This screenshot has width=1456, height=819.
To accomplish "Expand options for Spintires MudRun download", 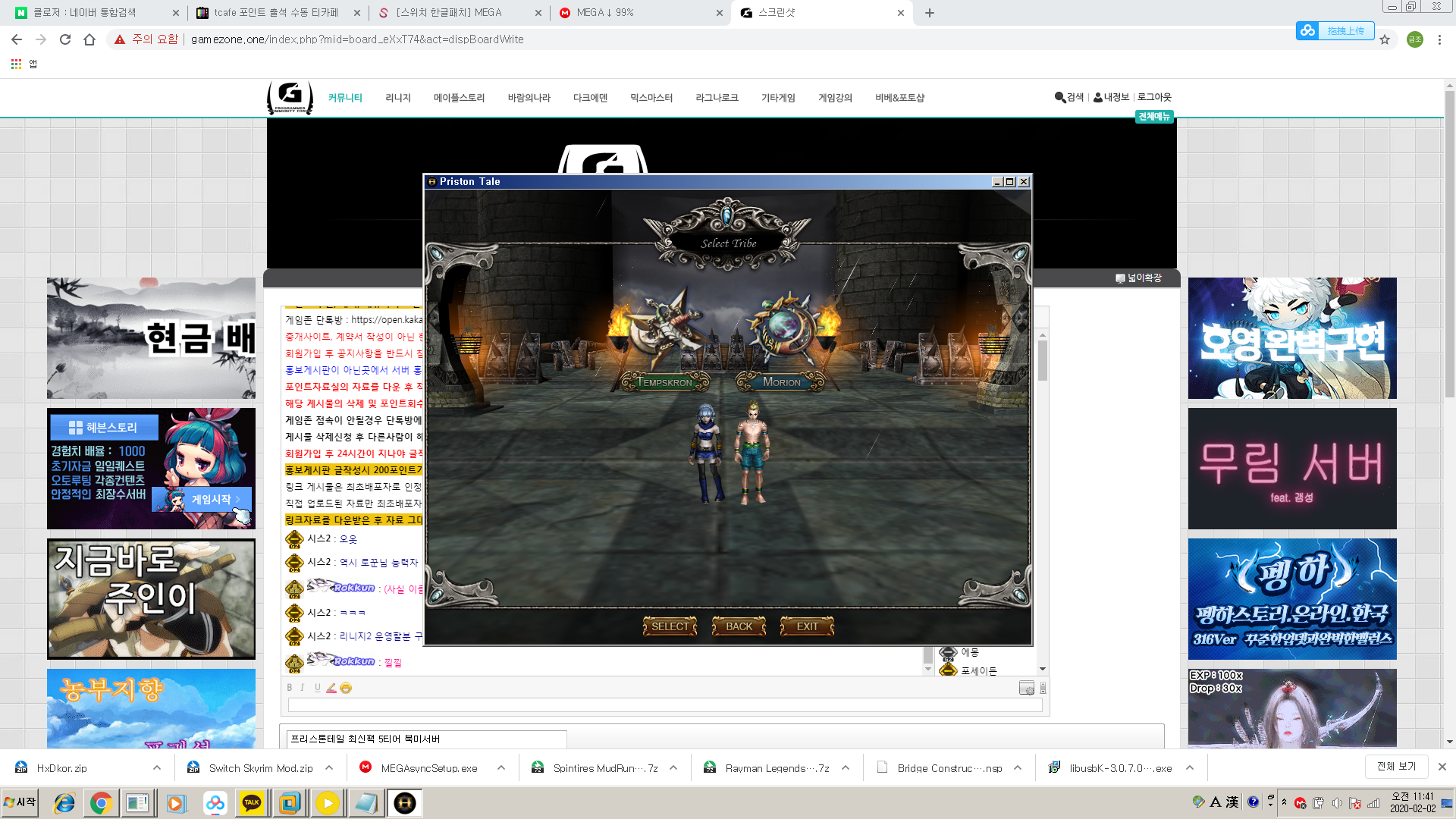I will coord(673,768).
